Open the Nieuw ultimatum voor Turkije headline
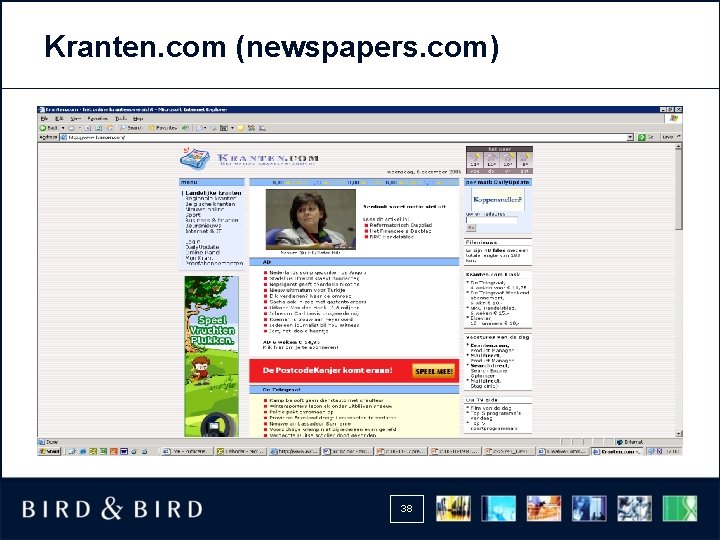Viewport: 720px width, 540px height. coord(307,290)
